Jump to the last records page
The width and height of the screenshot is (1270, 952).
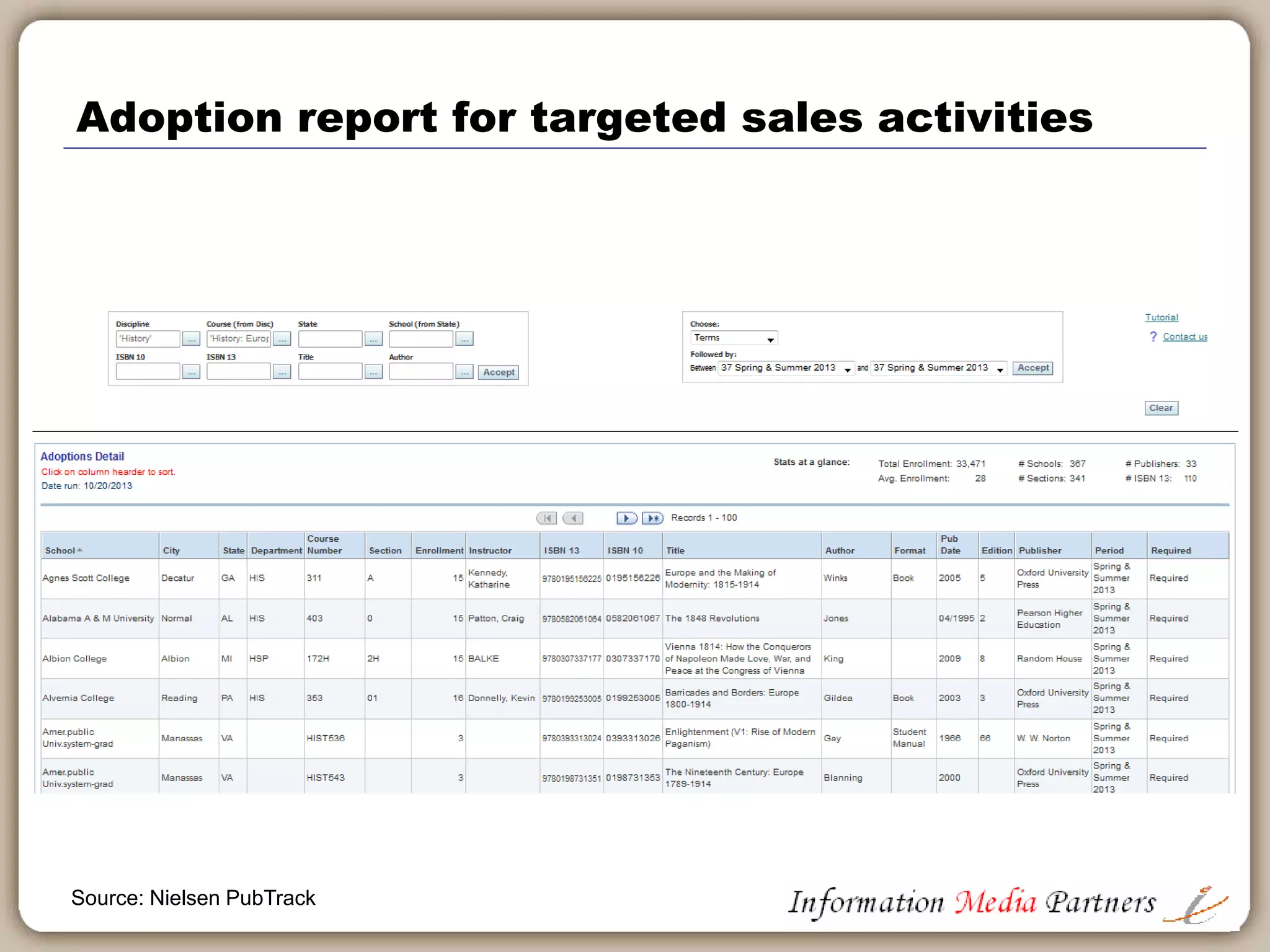(652, 518)
